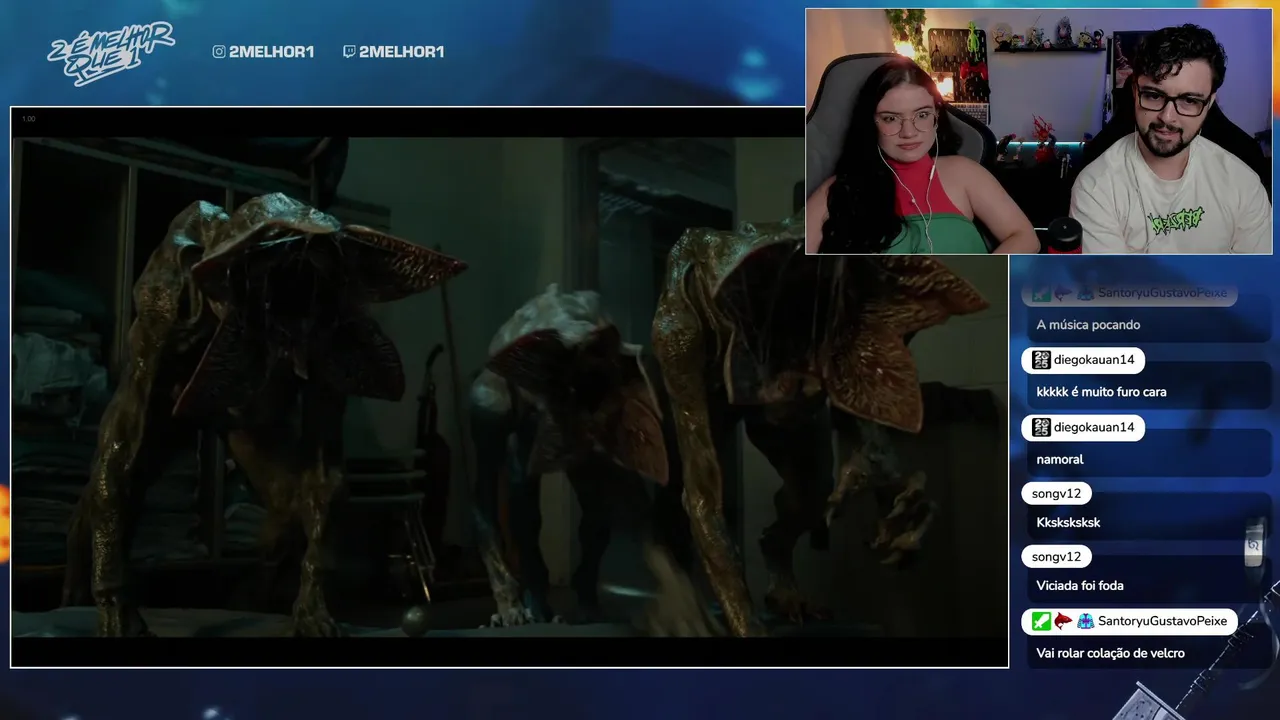
Task: Click the main video showing the creatures
Action: [x=509, y=387]
